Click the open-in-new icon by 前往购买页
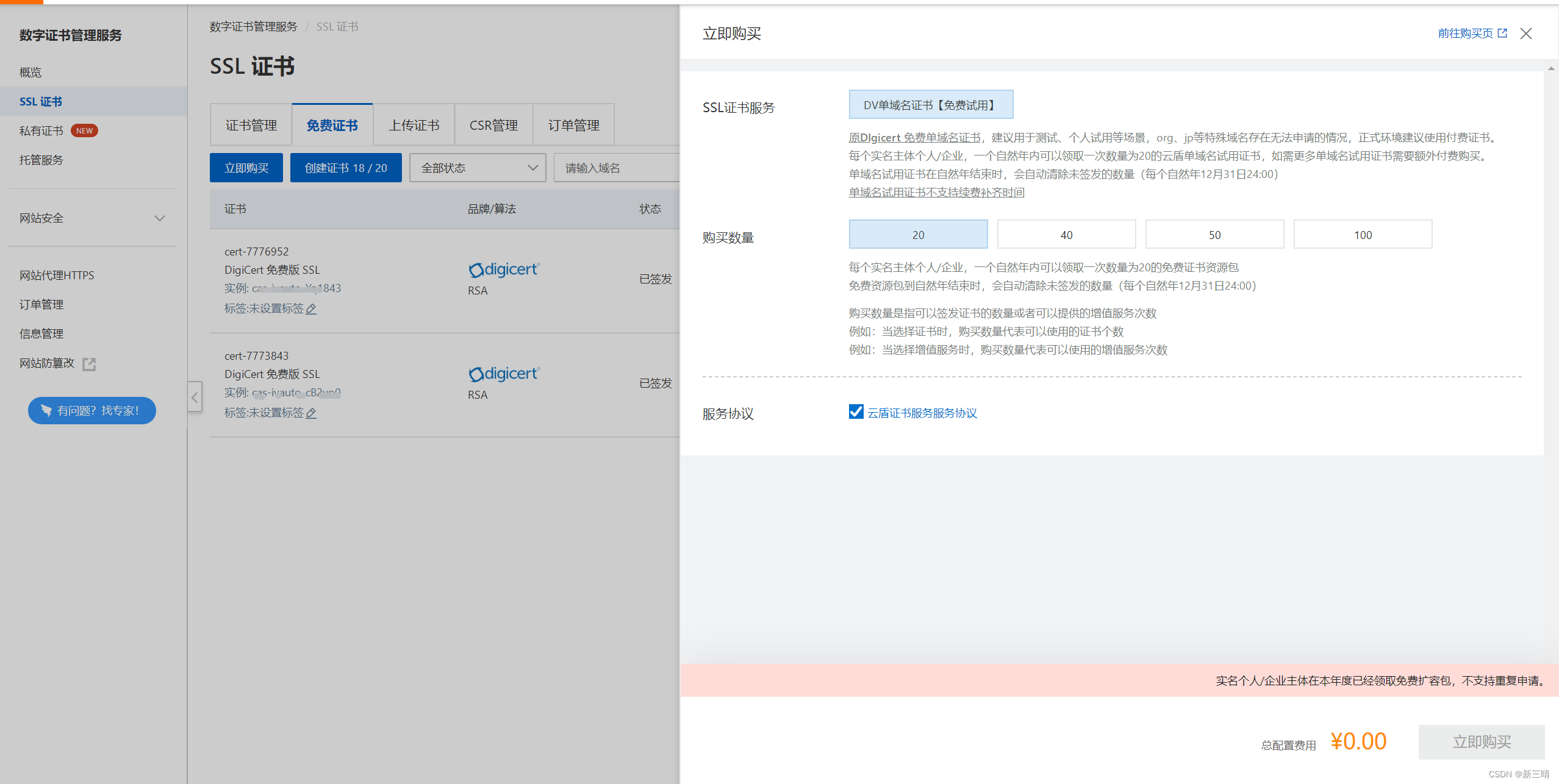The height and width of the screenshot is (784, 1559). click(1502, 34)
